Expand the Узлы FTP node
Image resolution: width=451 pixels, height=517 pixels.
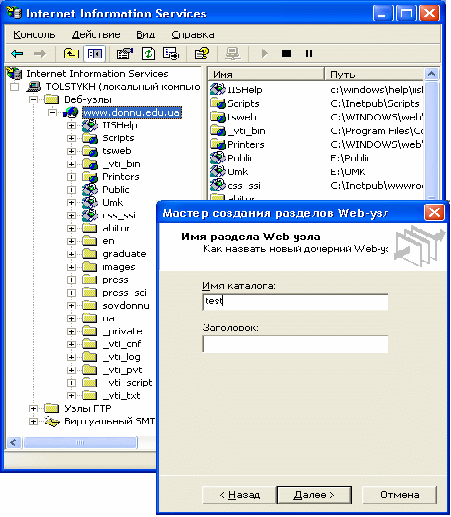pos(33,408)
